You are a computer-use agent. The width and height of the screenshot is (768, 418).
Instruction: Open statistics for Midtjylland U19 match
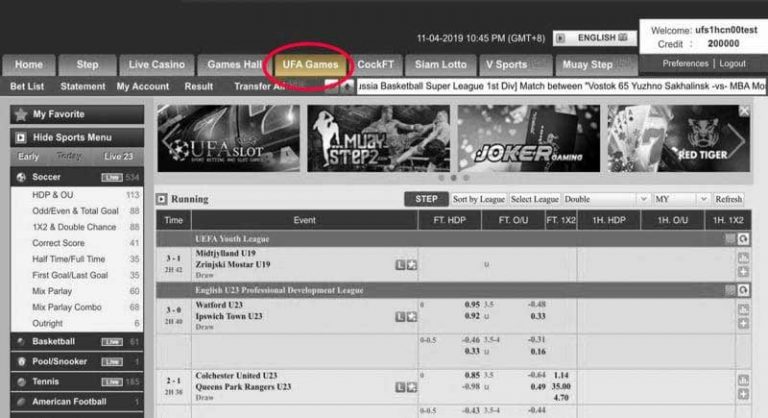point(743,258)
